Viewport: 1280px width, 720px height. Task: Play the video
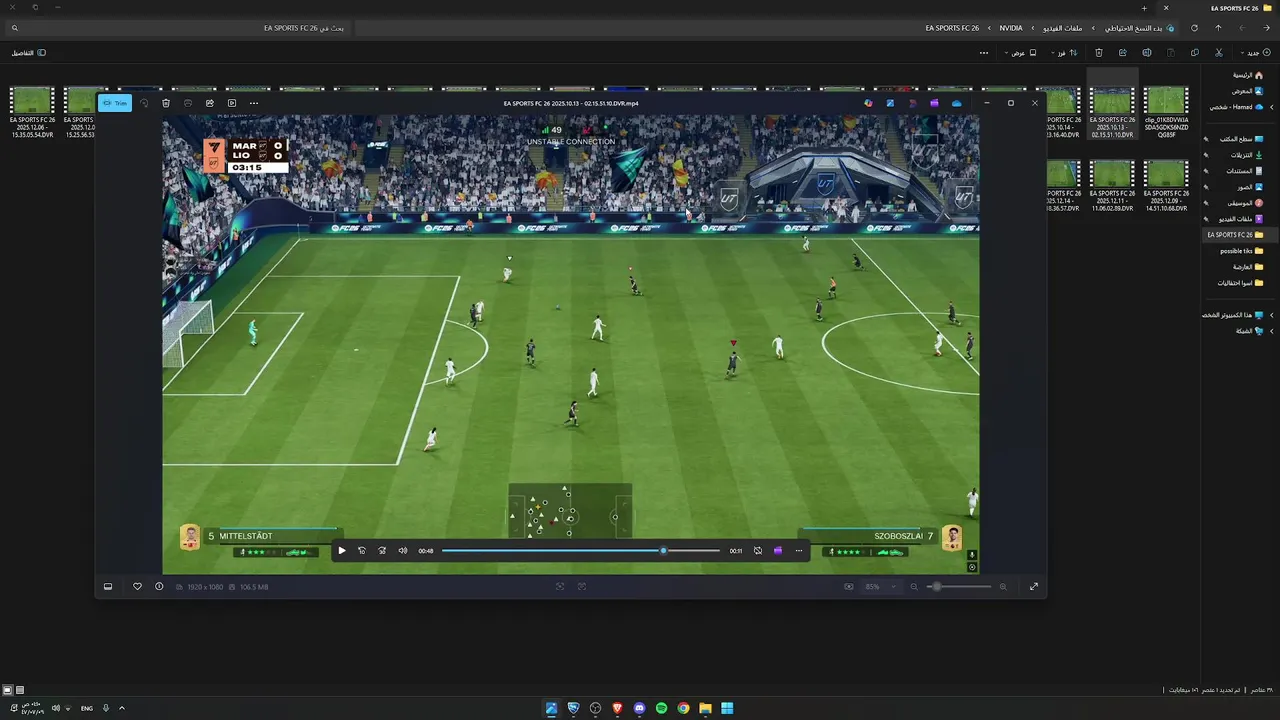point(342,551)
